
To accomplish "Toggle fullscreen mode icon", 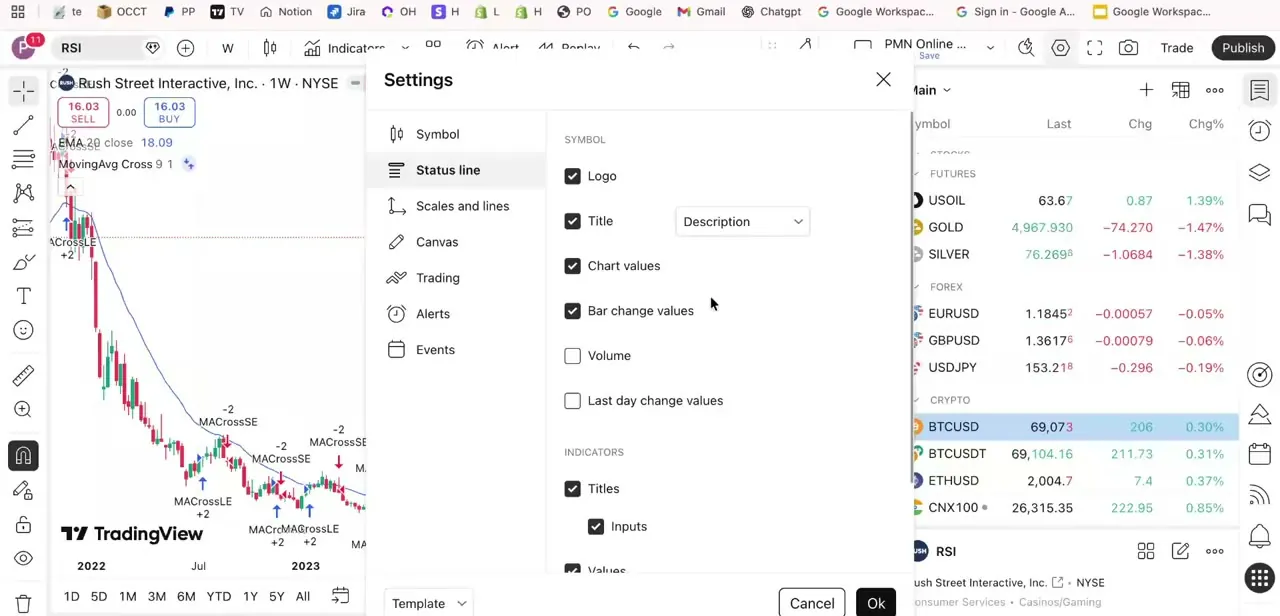I will pyautogui.click(x=1095, y=48).
